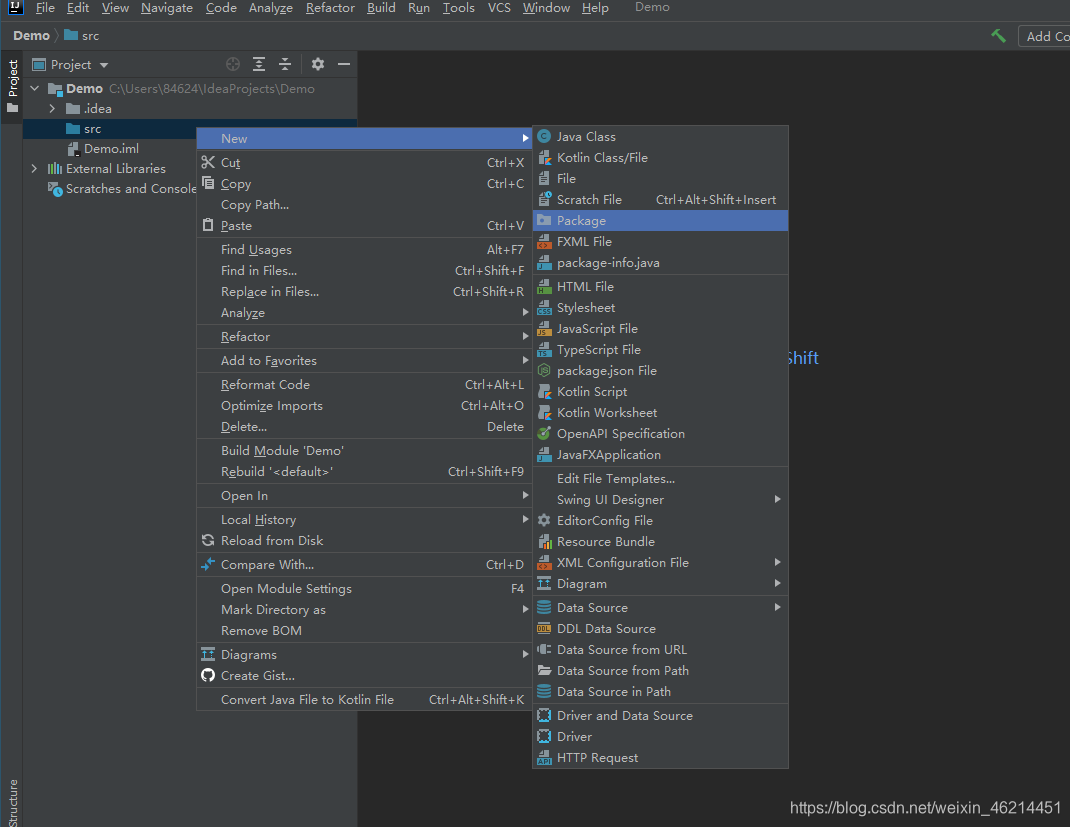
Task: Choose Mark Directory as
Action: 364,609
